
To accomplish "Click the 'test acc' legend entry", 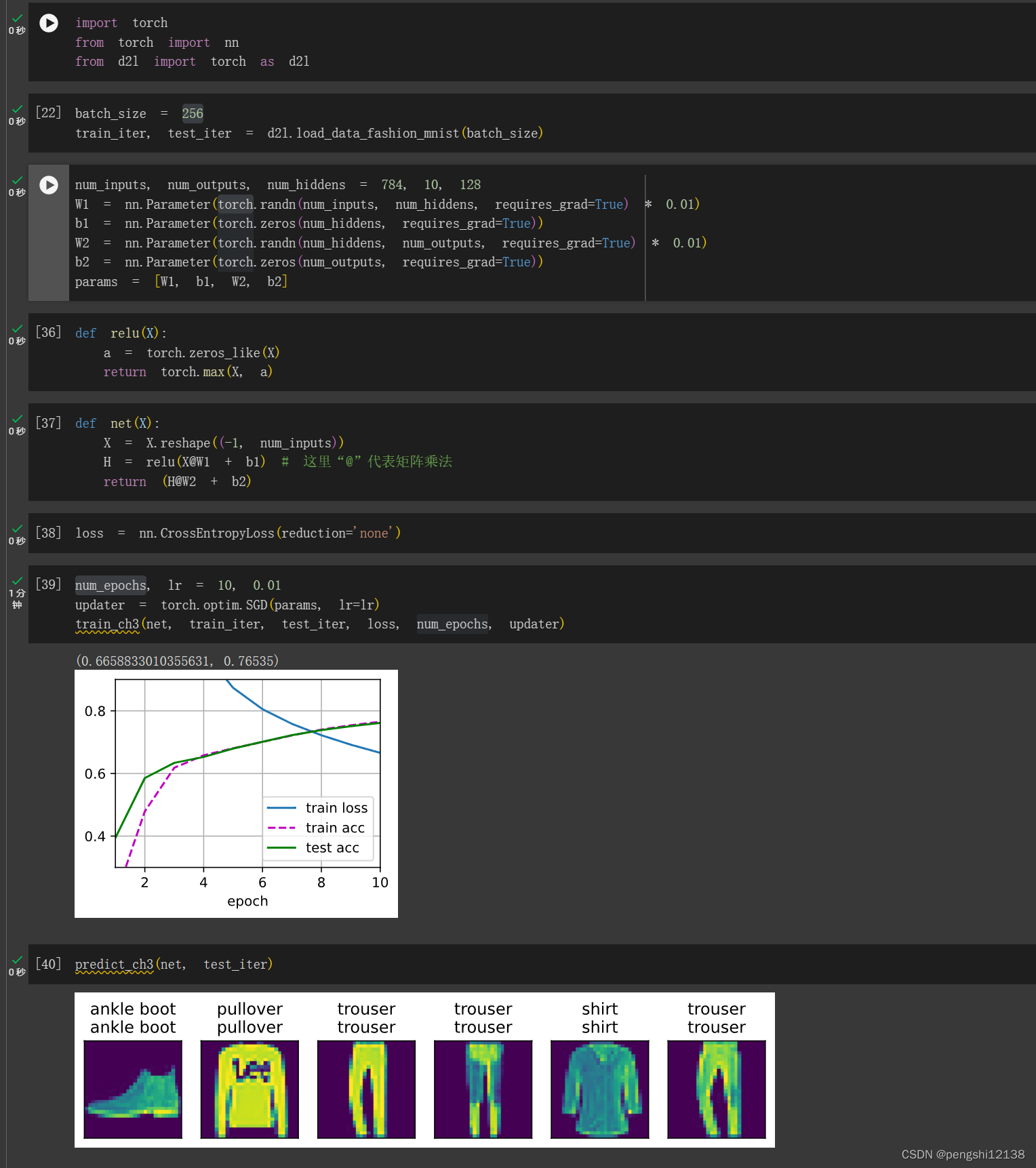I will pyautogui.click(x=313, y=847).
